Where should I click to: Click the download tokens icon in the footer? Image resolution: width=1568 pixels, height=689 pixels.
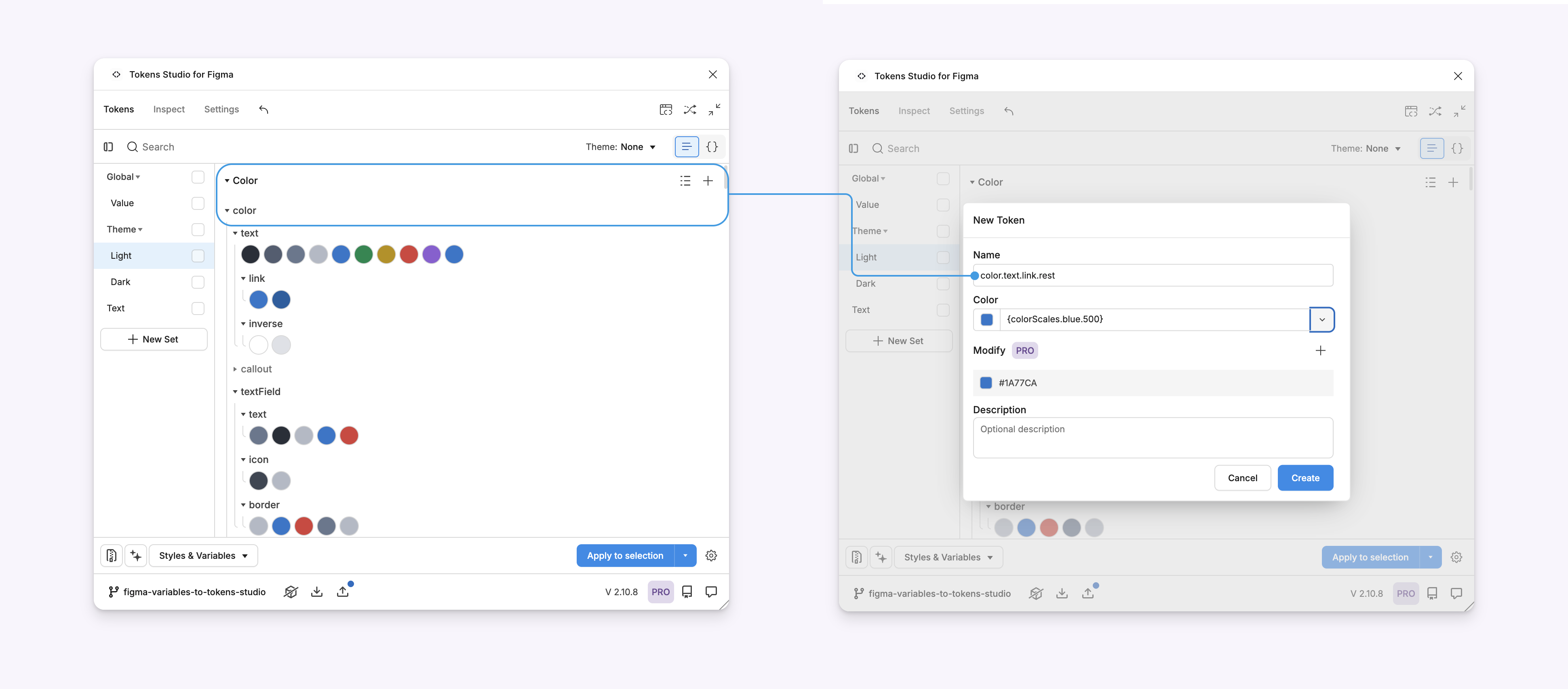click(x=316, y=592)
